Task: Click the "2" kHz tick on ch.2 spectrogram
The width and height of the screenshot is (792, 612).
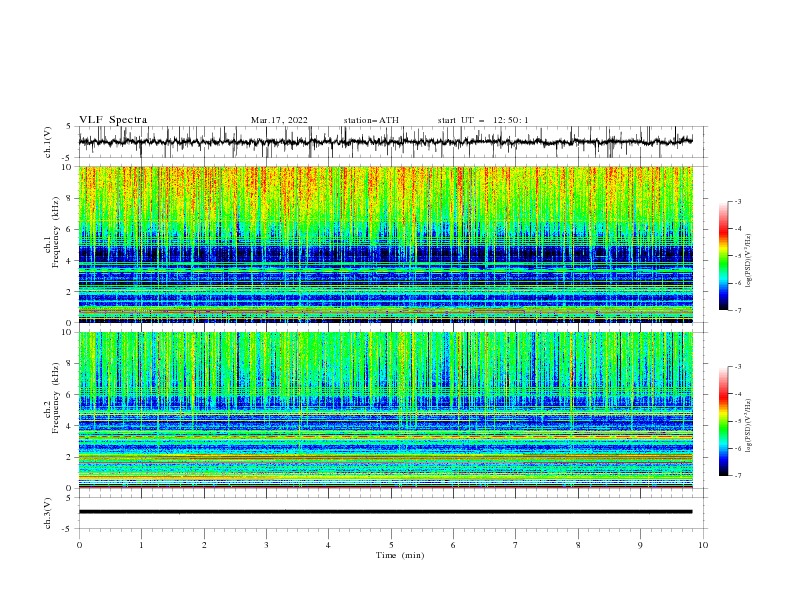Action: coord(71,457)
